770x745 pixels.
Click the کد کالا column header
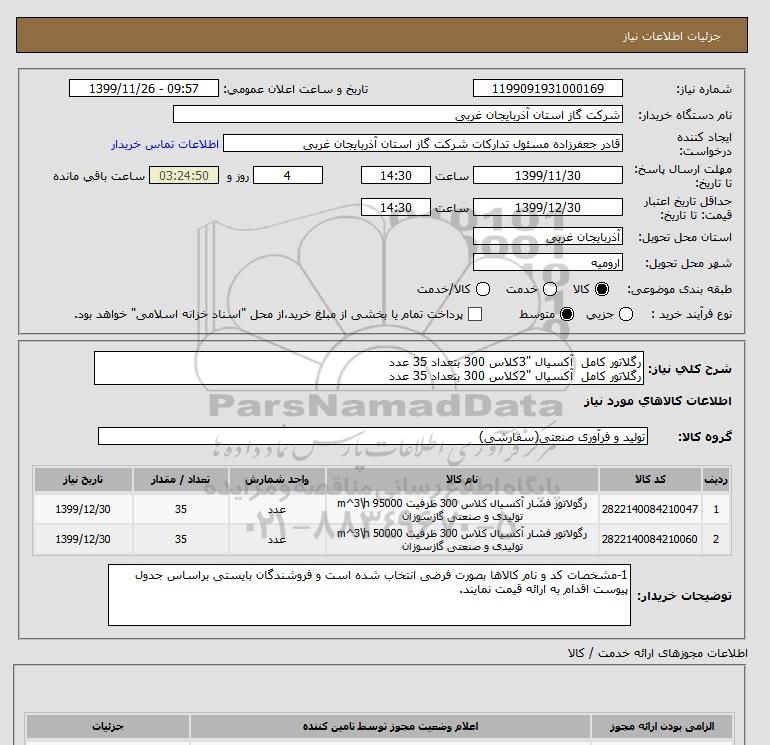[650, 479]
